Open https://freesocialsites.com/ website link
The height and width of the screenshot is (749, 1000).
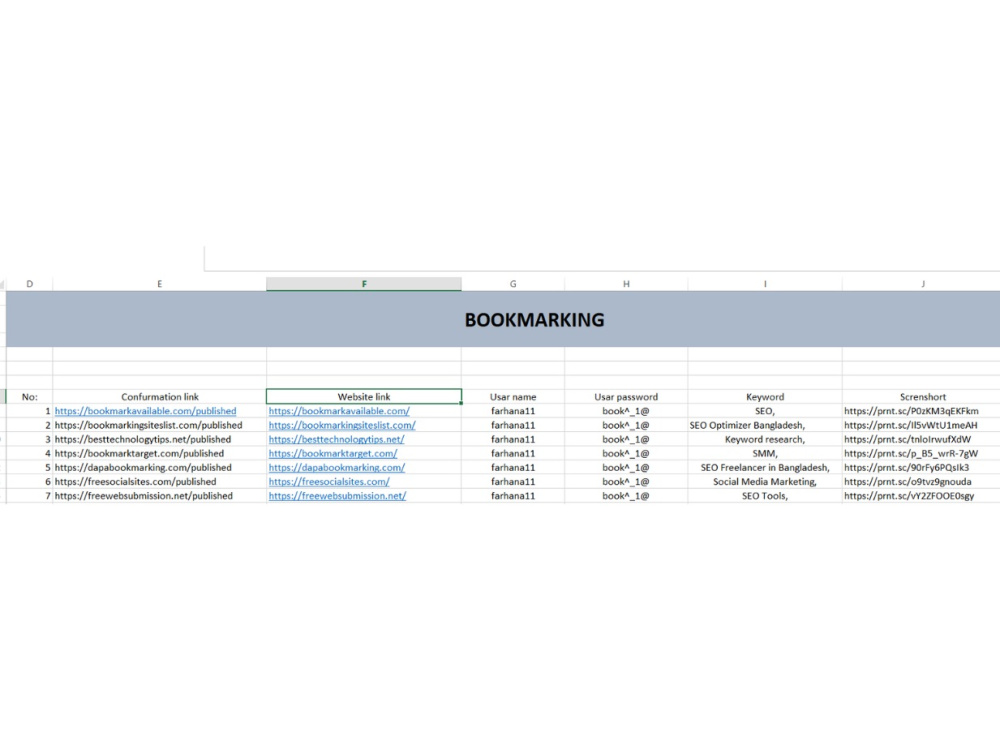click(329, 482)
